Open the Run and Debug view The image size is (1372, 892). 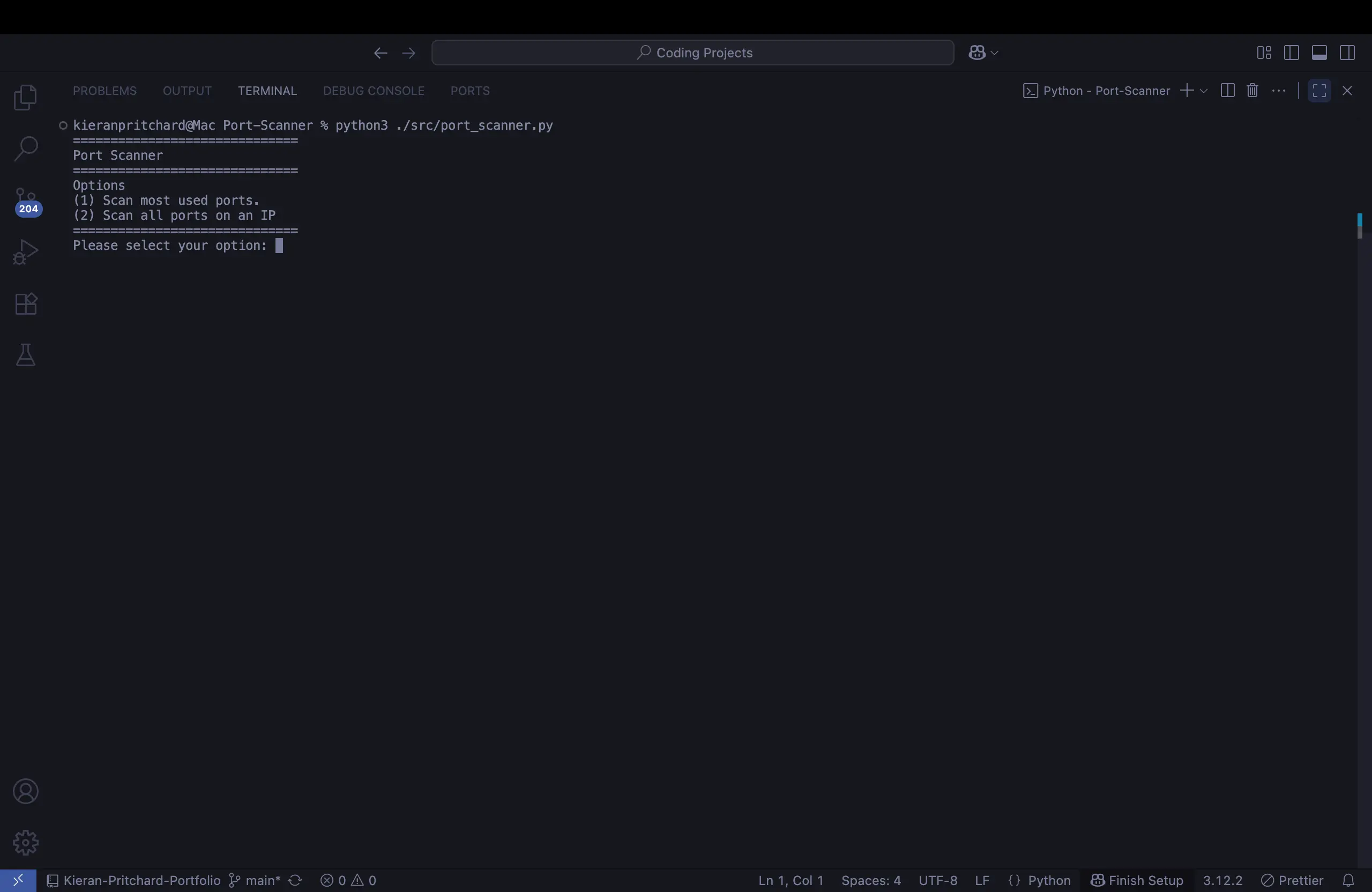pyautogui.click(x=25, y=250)
